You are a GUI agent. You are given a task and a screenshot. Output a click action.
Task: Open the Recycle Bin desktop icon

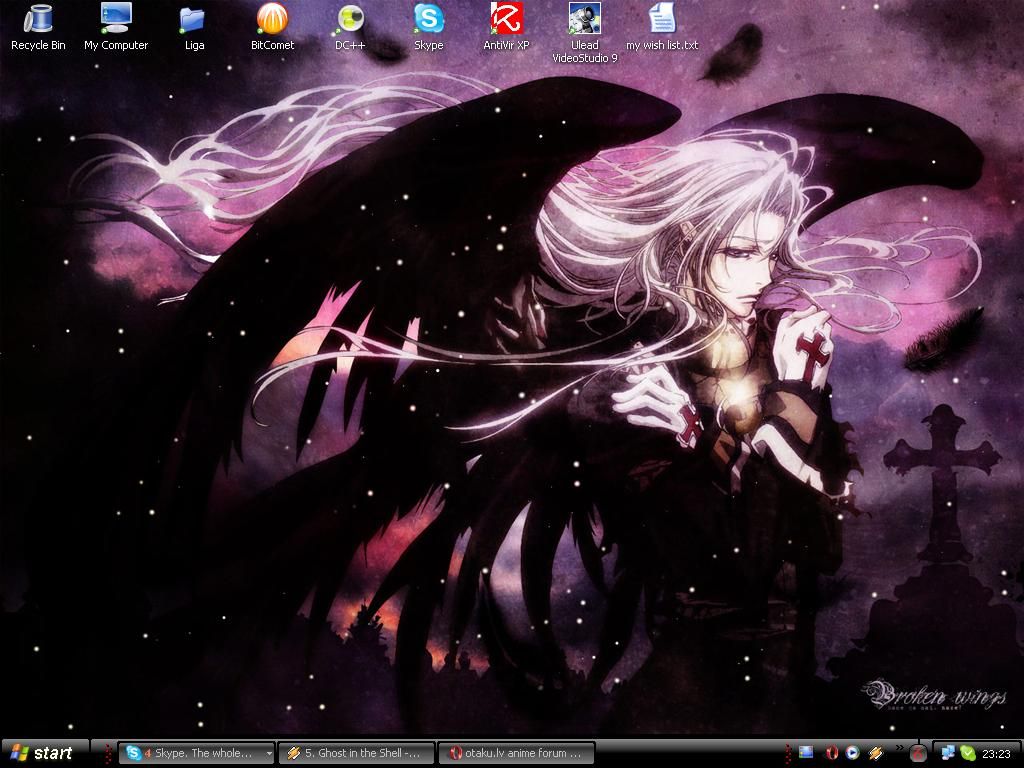pyautogui.click(x=38, y=27)
